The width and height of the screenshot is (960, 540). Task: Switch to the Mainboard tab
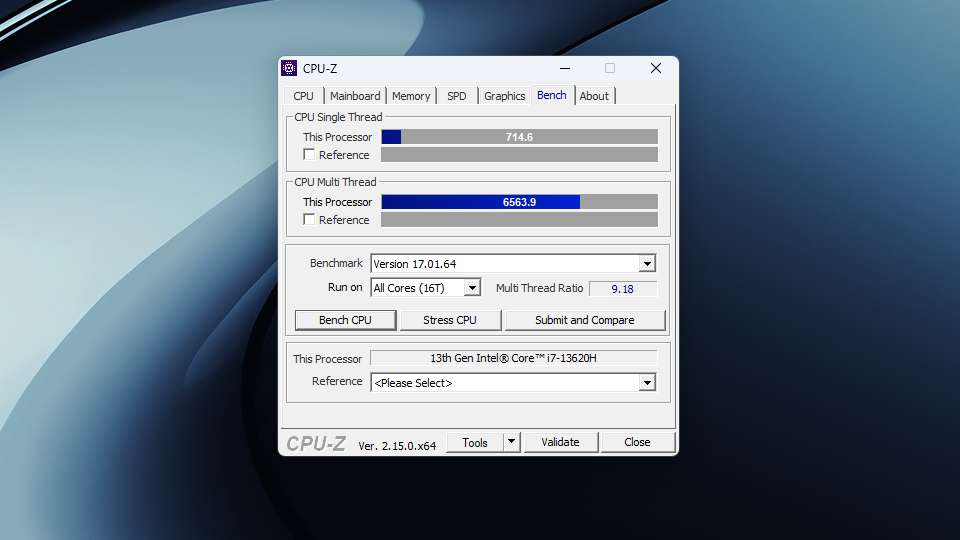coord(355,96)
